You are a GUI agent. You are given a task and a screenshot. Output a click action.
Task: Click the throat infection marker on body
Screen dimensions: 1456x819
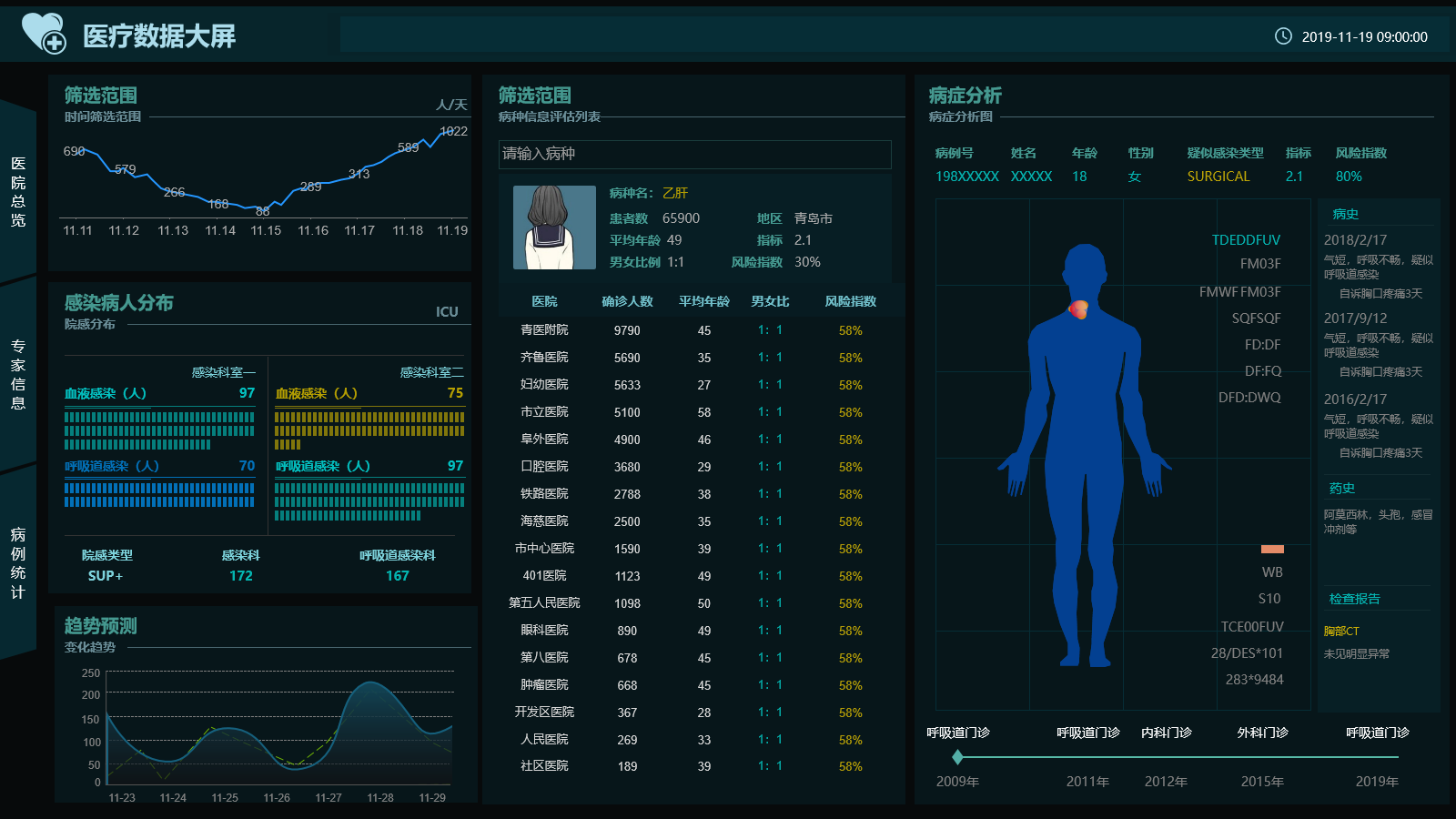coord(1078,309)
